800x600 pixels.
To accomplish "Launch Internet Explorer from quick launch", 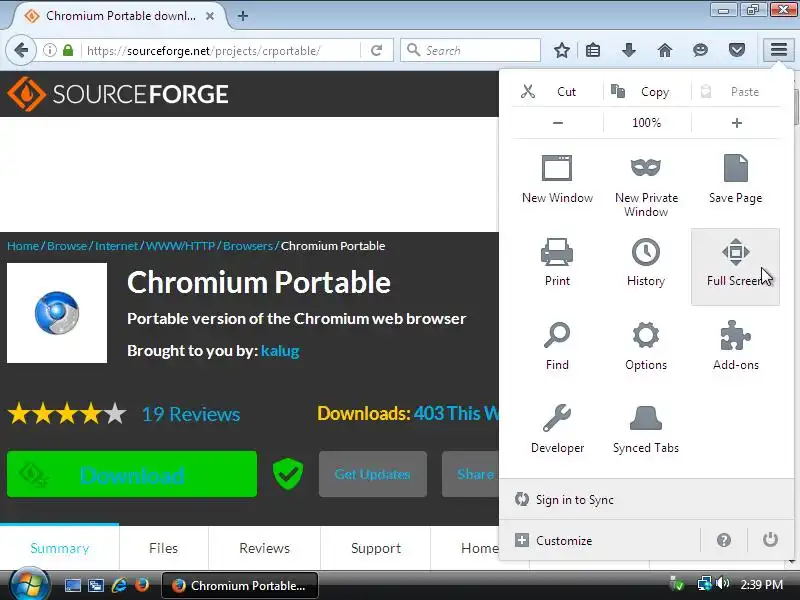I will pyautogui.click(x=119, y=585).
